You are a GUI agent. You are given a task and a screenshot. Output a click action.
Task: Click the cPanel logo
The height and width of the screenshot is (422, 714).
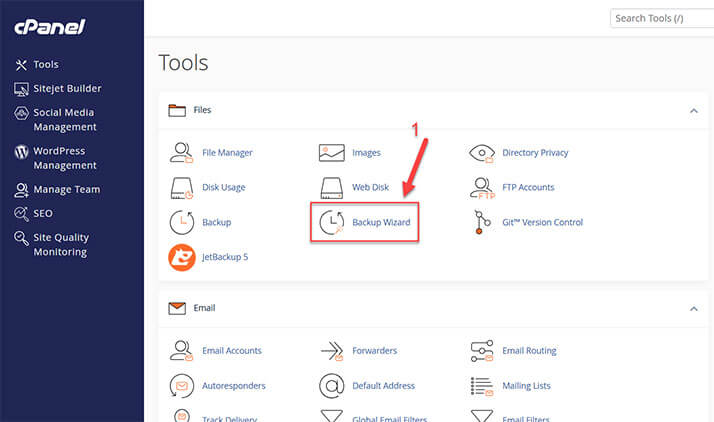point(47,28)
